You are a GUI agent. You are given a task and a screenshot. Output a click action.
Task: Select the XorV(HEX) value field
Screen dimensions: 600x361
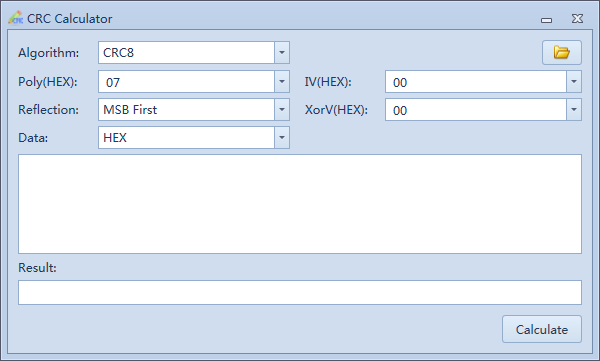[x=476, y=109]
